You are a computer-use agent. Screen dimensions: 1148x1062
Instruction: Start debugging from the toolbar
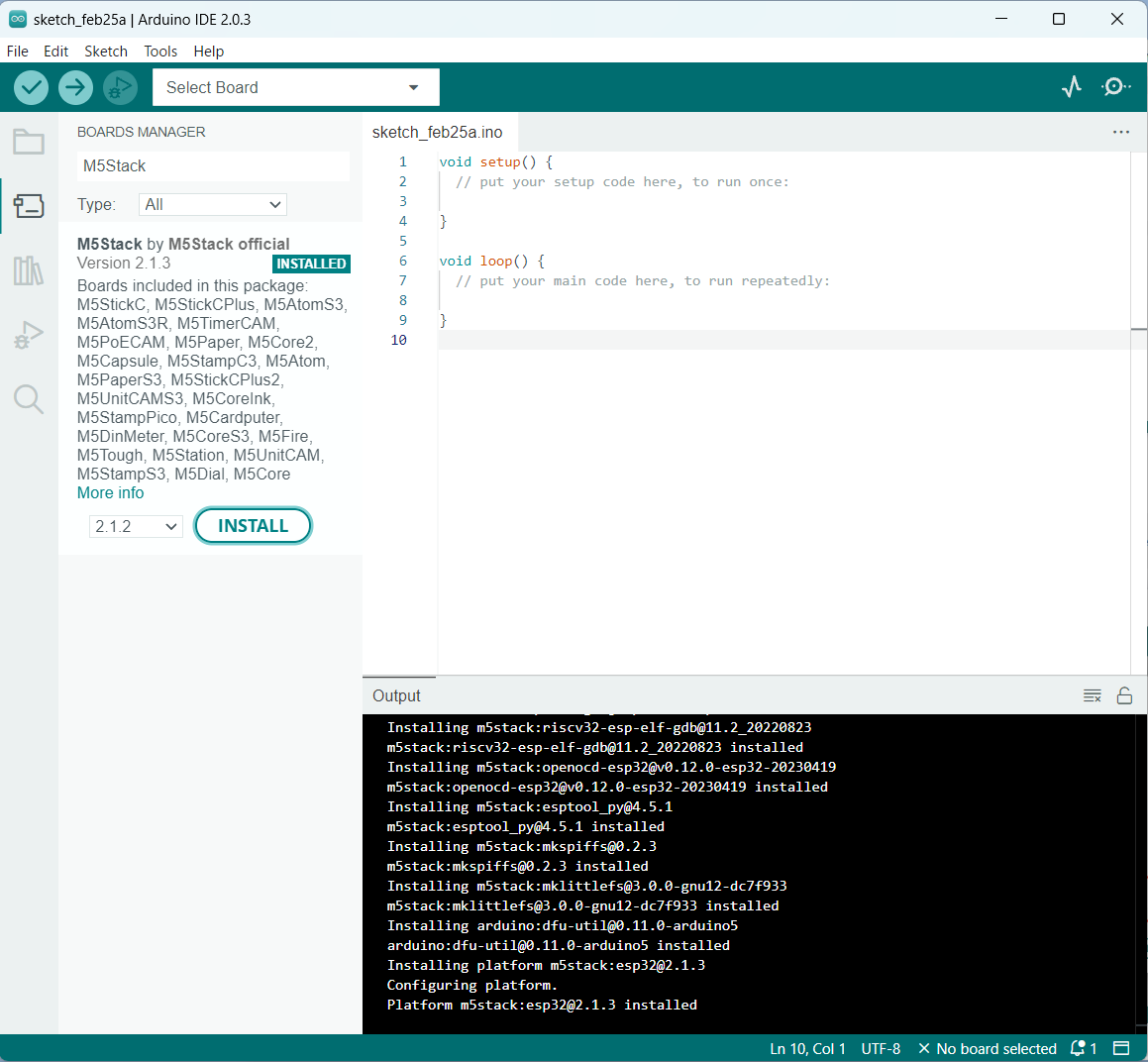120,87
